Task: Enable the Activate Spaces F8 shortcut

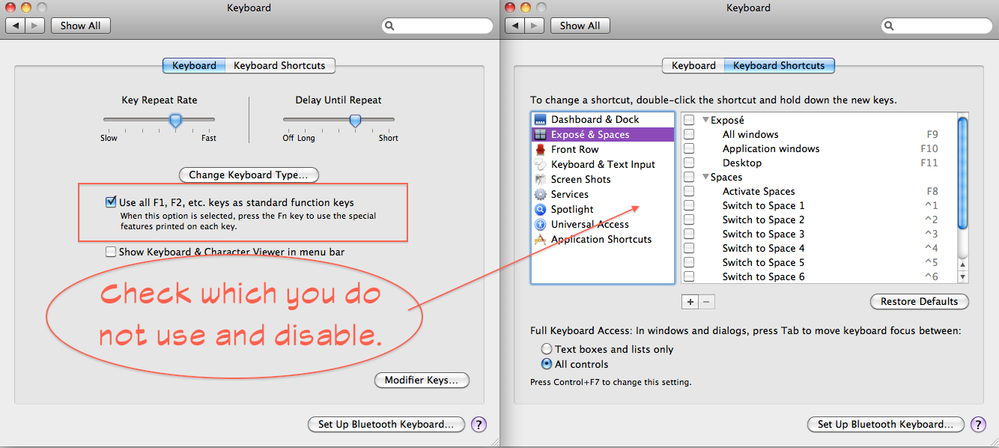Action: coord(689,191)
